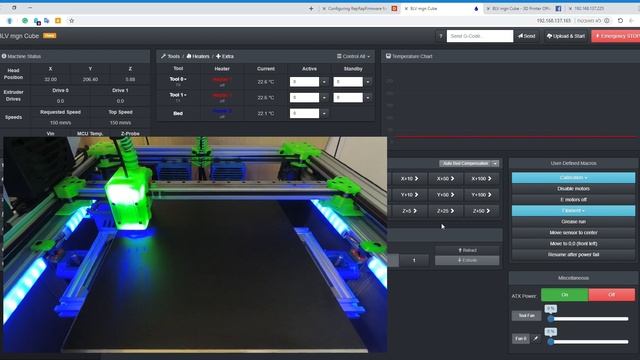The height and width of the screenshot is (360, 640).
Task: Hit the Emergency STOP button
Action: tap(616, 36)
